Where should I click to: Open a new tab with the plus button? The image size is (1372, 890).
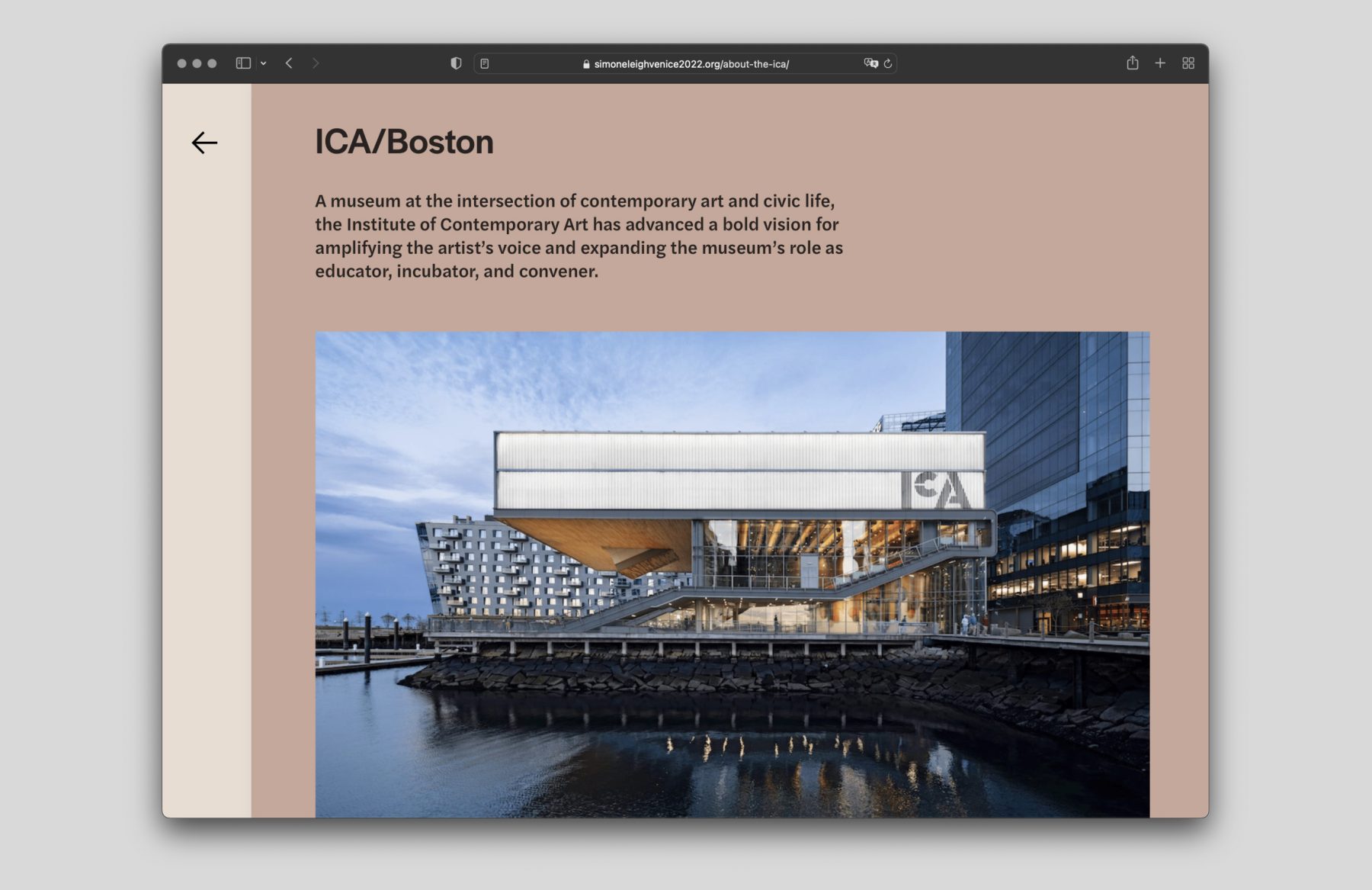point(1160,63)
